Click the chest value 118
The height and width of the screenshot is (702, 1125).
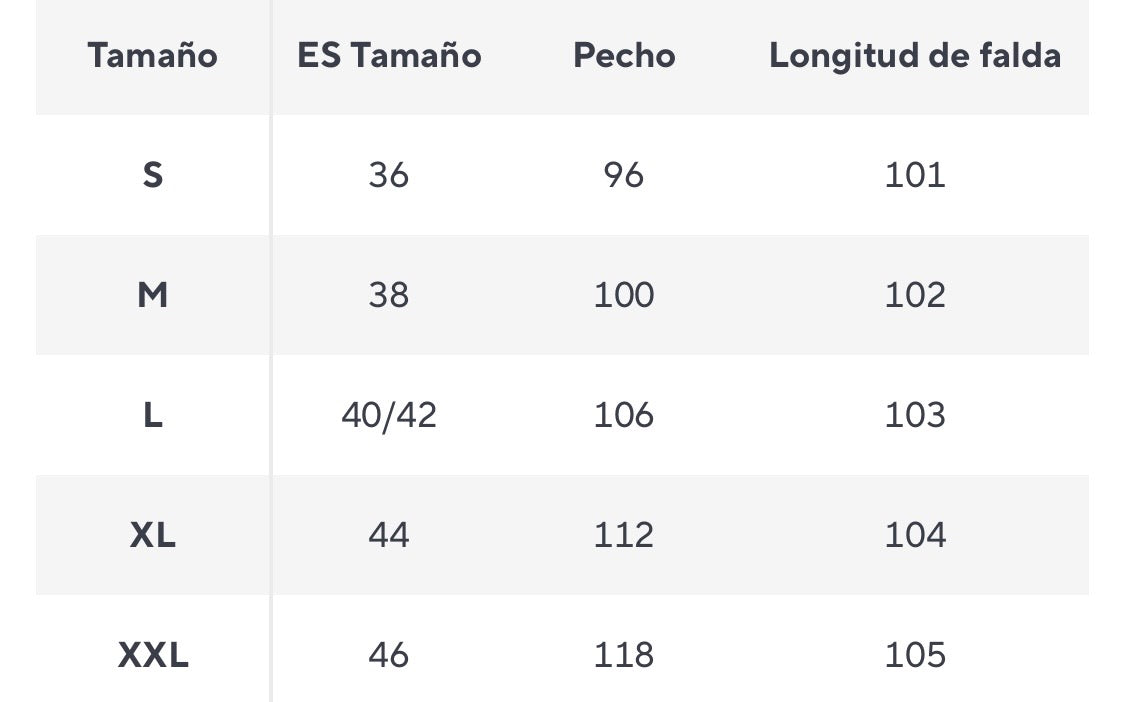tap(624, 655)
